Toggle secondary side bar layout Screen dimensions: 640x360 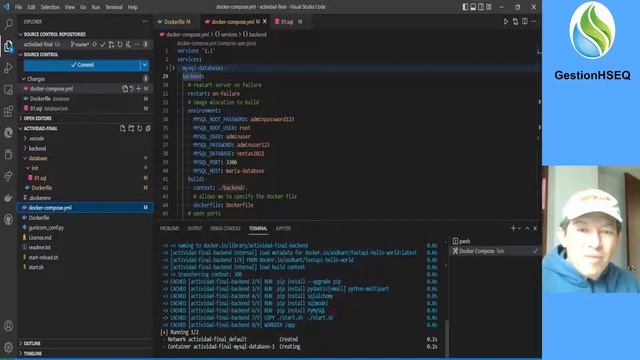(x=481, y=7)
